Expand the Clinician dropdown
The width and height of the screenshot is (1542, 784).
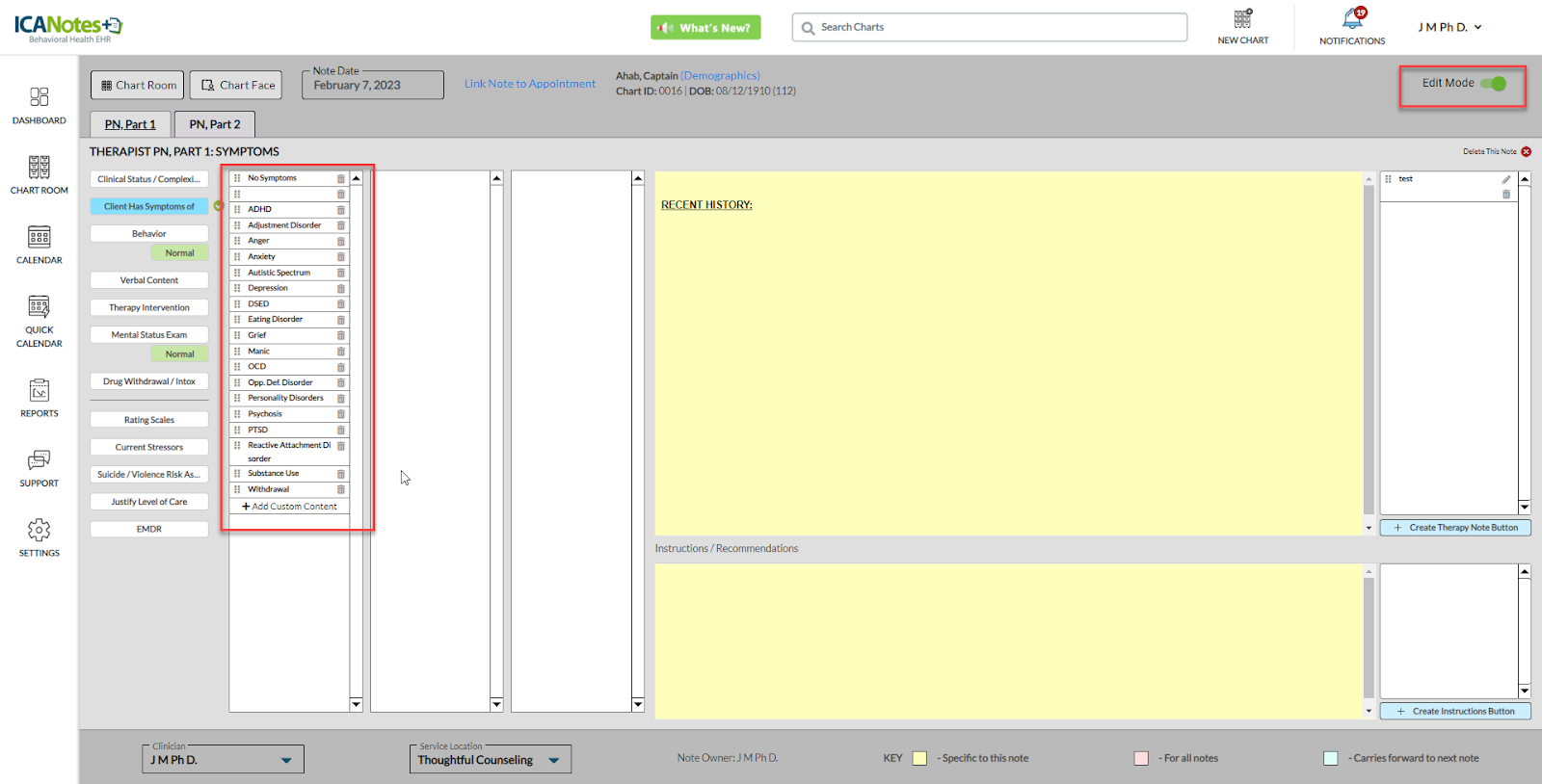pos(285,760)
